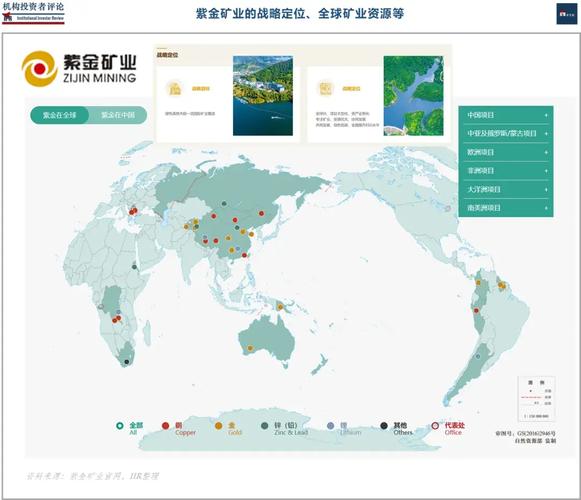Click the 自然资源部 监制 text
Screen dimensions: 581x500
pos(535,441)
